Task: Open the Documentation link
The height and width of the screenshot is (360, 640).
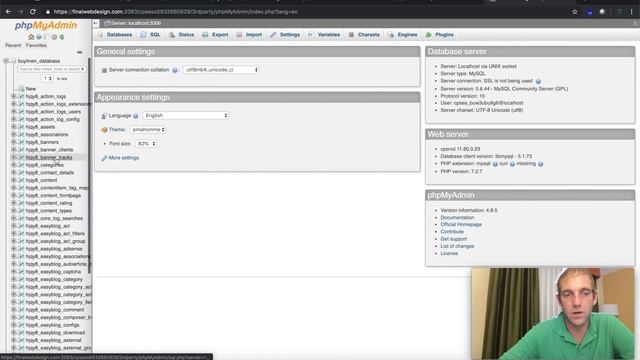Action: click(x=457, y=218)
